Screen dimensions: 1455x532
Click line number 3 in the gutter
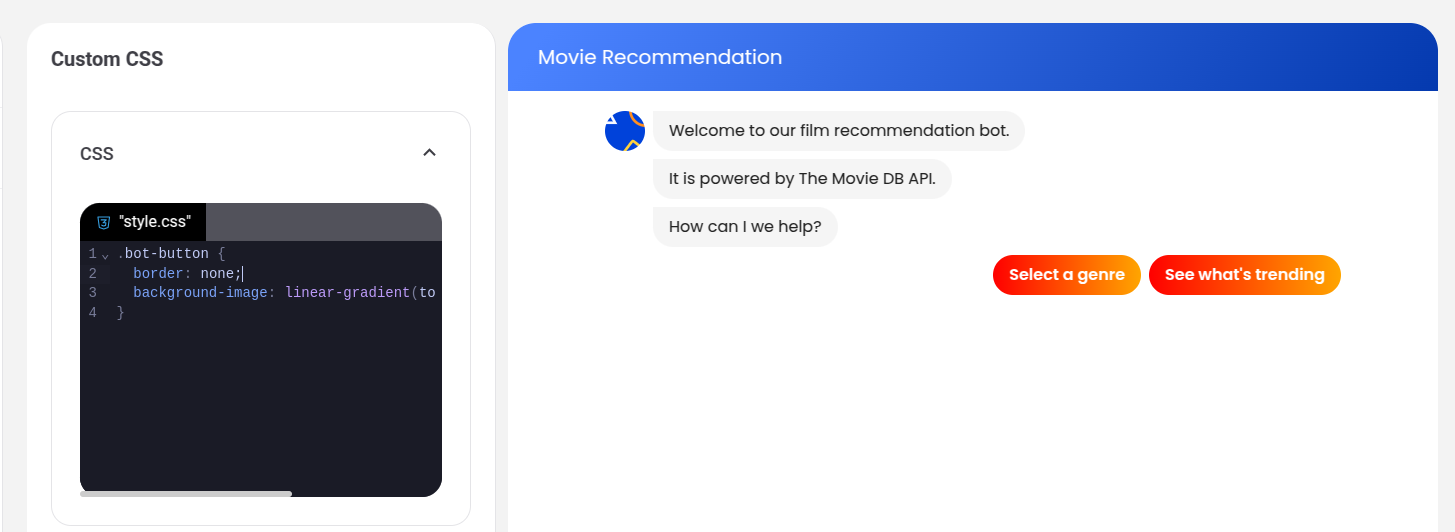92,293
